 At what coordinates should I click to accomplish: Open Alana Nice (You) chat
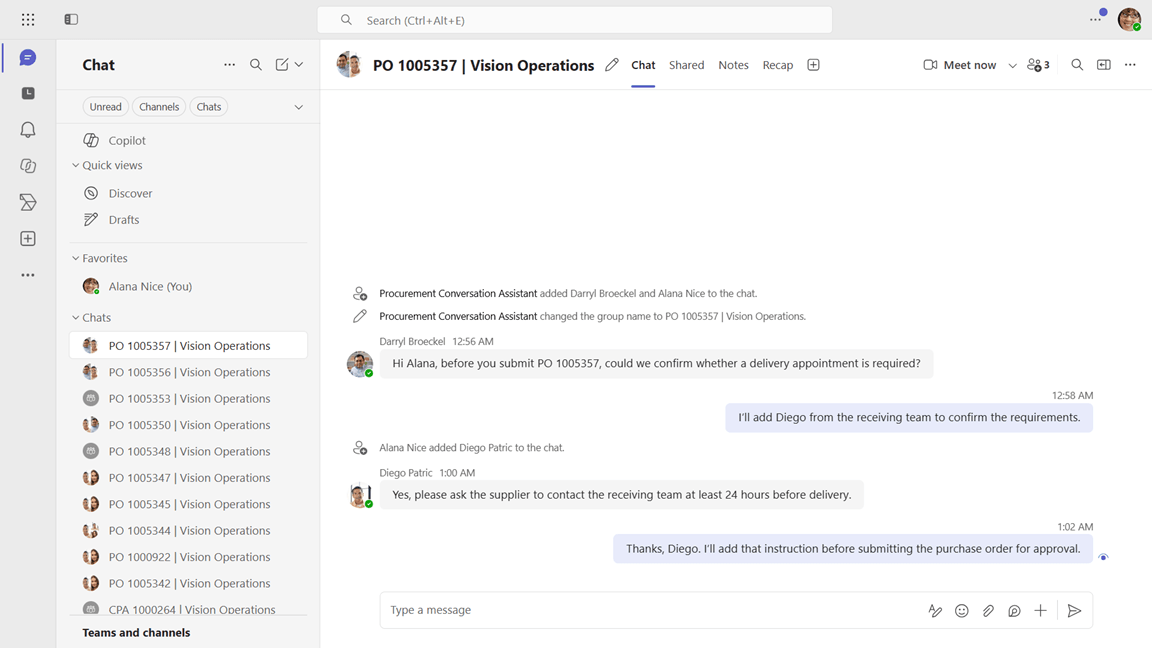tap(188, 287)
